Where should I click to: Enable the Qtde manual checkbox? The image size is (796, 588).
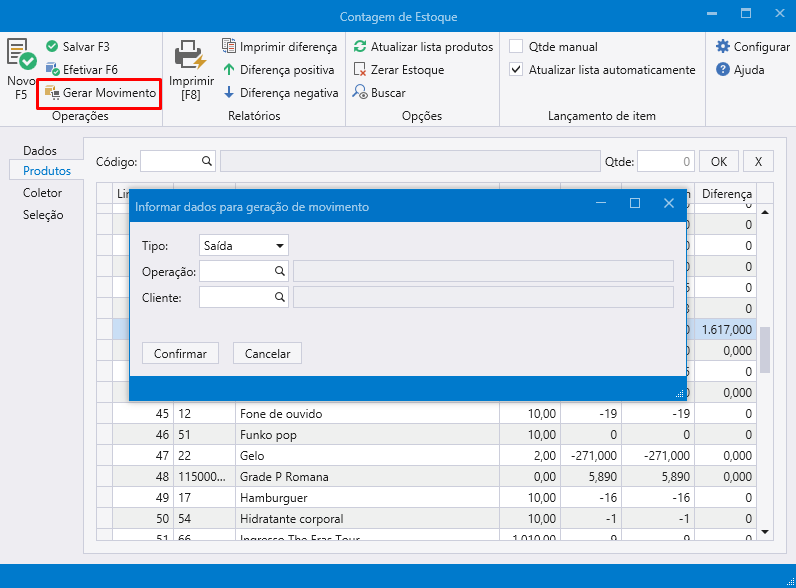516,47
